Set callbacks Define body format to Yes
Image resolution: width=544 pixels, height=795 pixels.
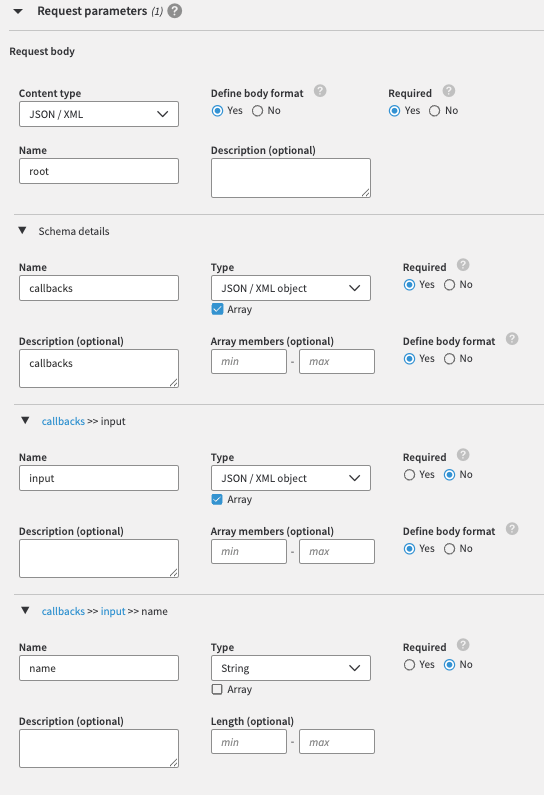(x=409, y=359)
